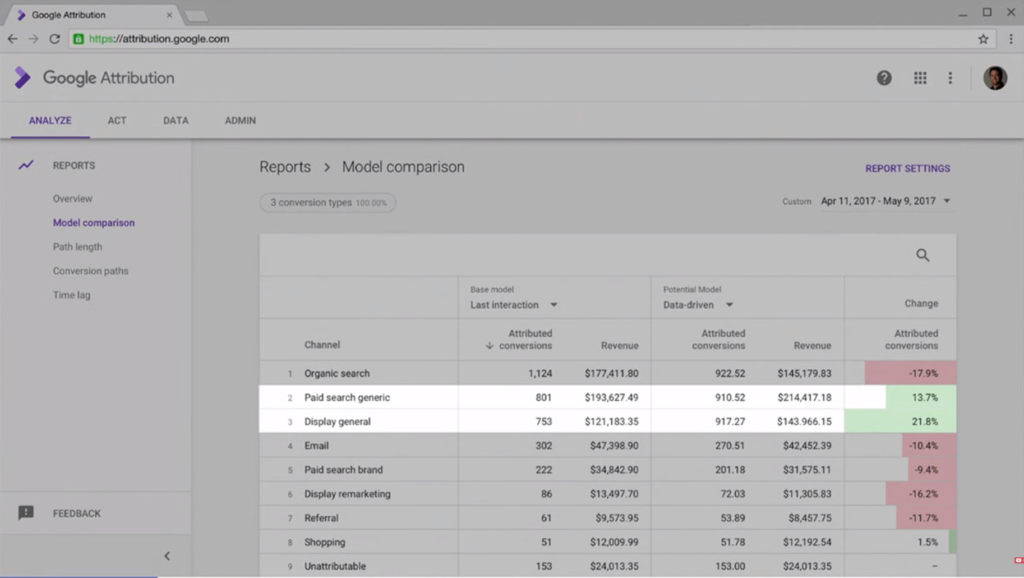Viewport: 1024px width, 578px height.
Task: Select the Referral channel row
Action: pyautogui.click(x=607, y=518)
